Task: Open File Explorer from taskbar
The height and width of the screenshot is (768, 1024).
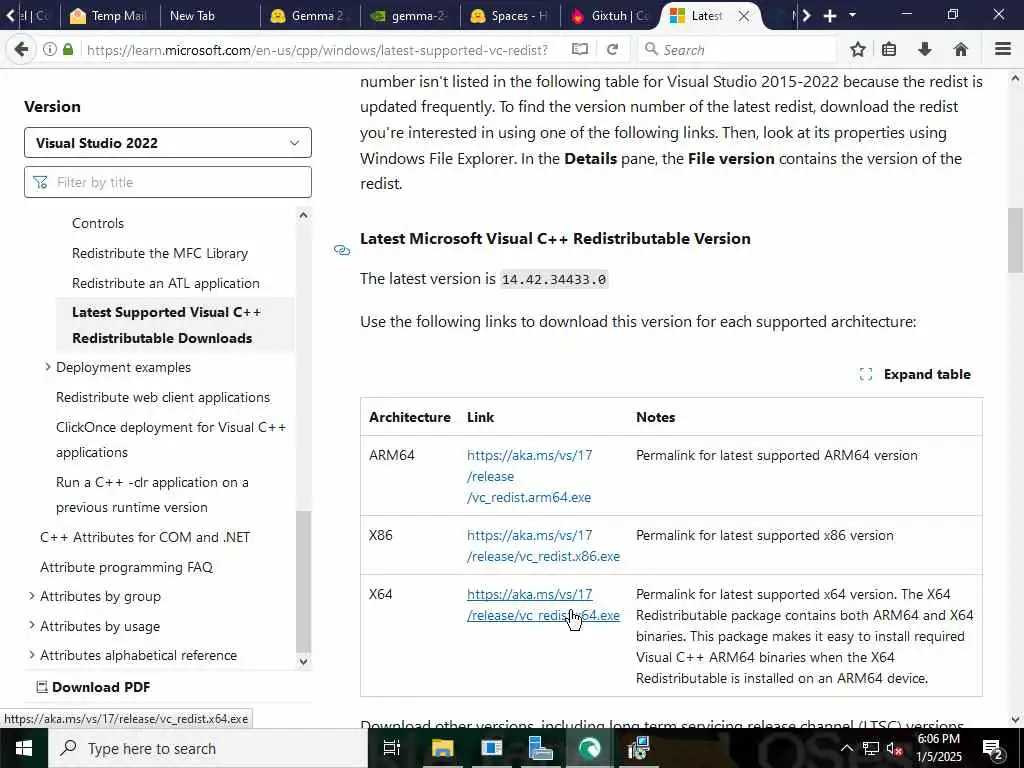Action: (442, 748)
